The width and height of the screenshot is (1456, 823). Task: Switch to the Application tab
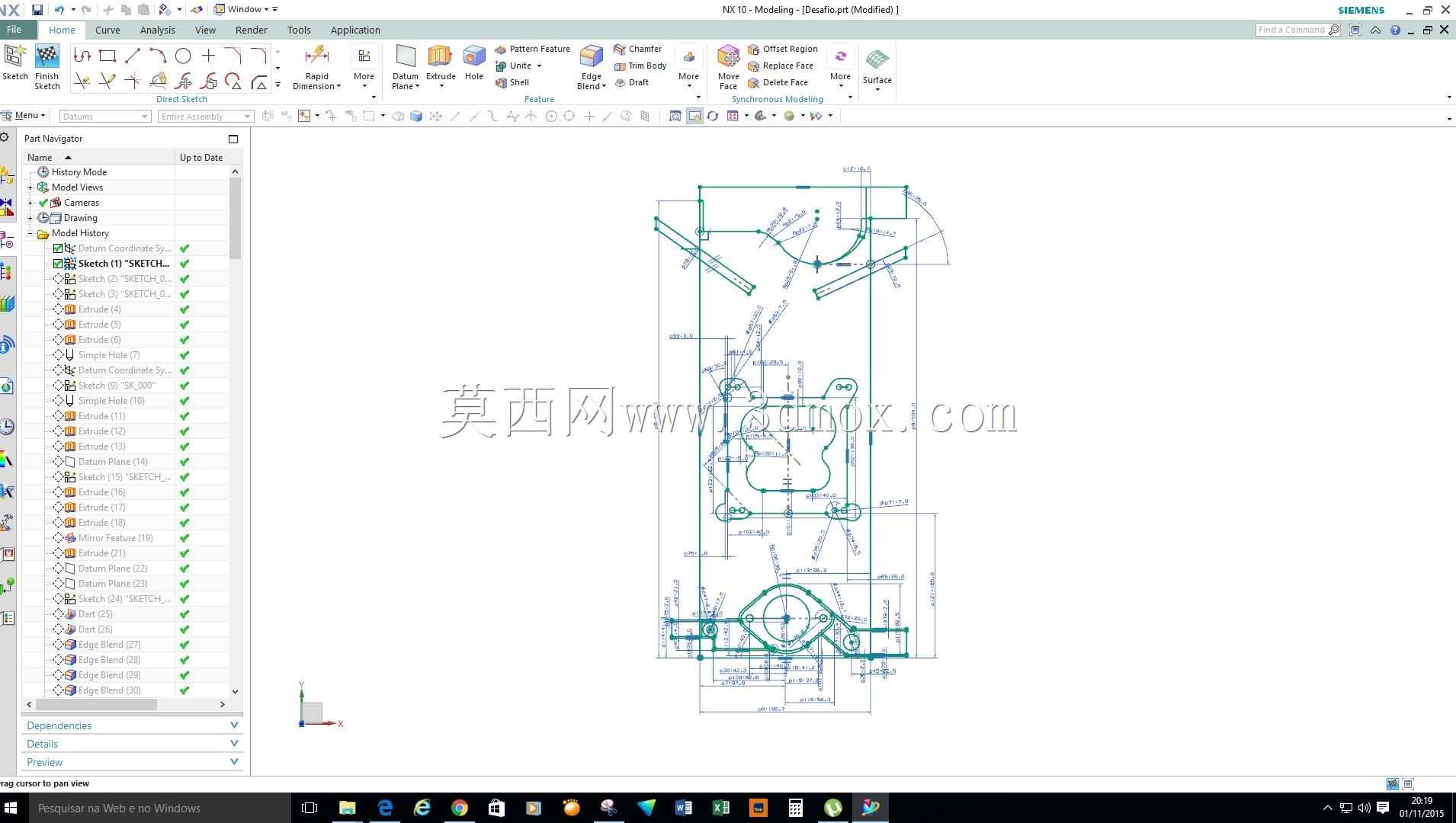click(355, 30)
